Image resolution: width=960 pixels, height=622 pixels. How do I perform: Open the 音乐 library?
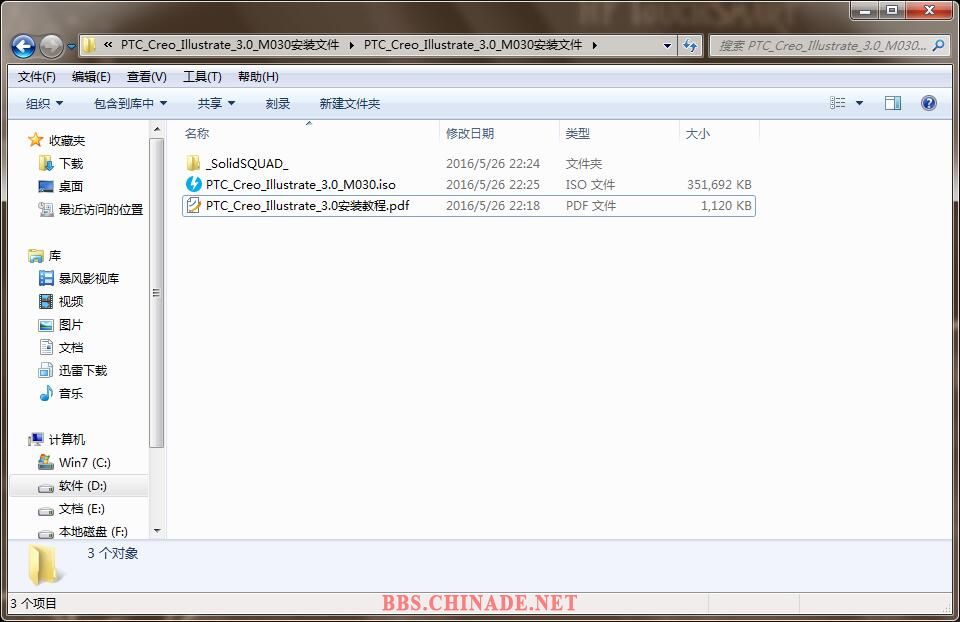click(x=71, y=393)
